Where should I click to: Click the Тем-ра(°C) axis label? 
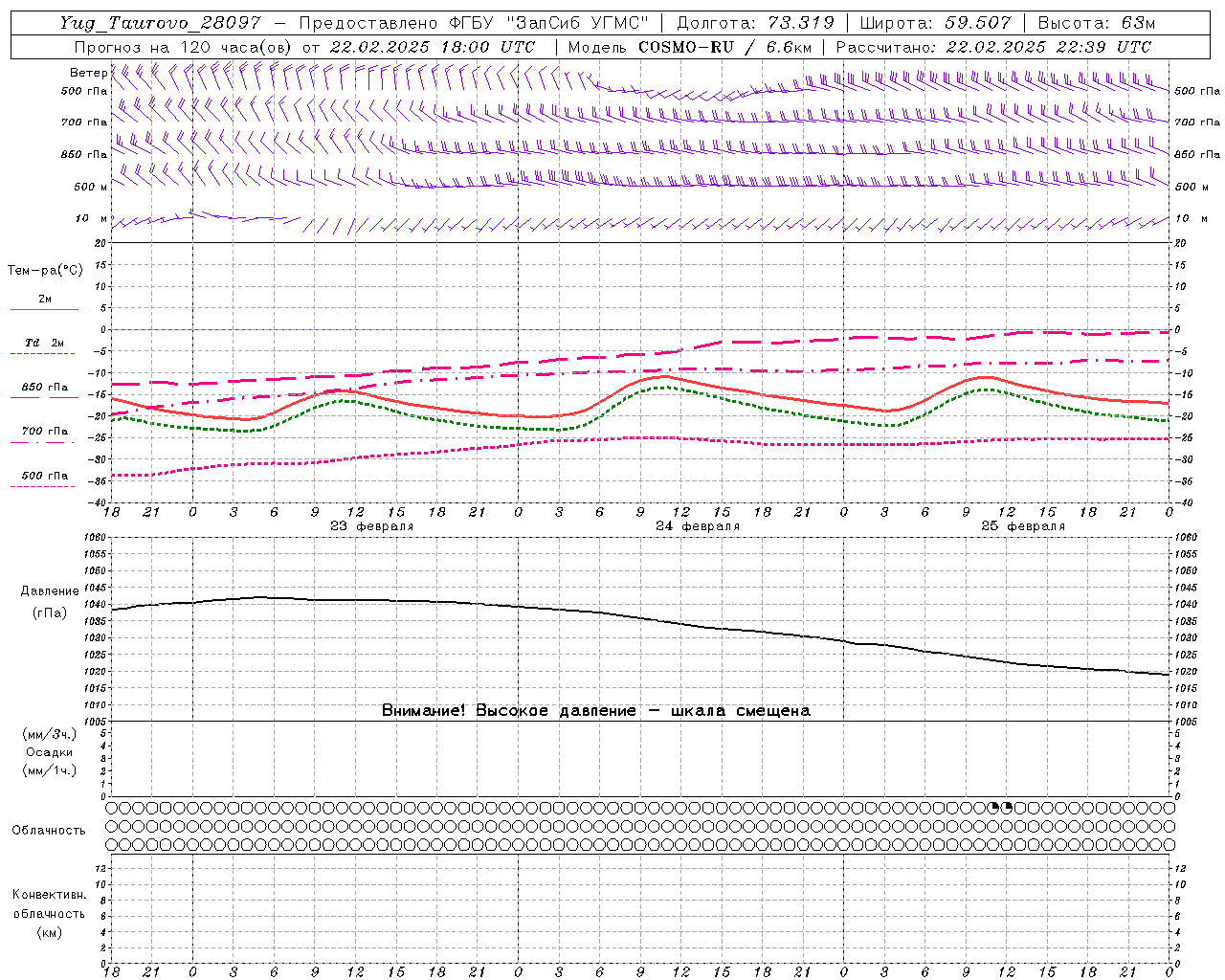45,271
